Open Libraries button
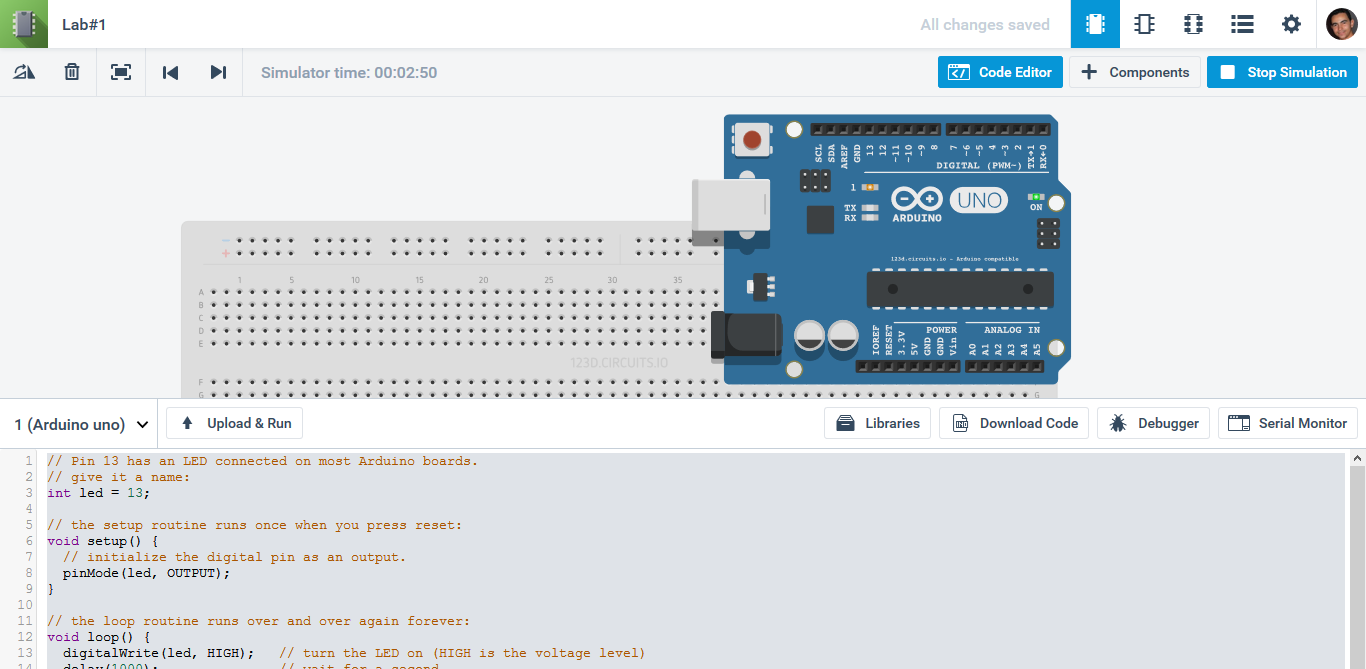 click(878, 423)
